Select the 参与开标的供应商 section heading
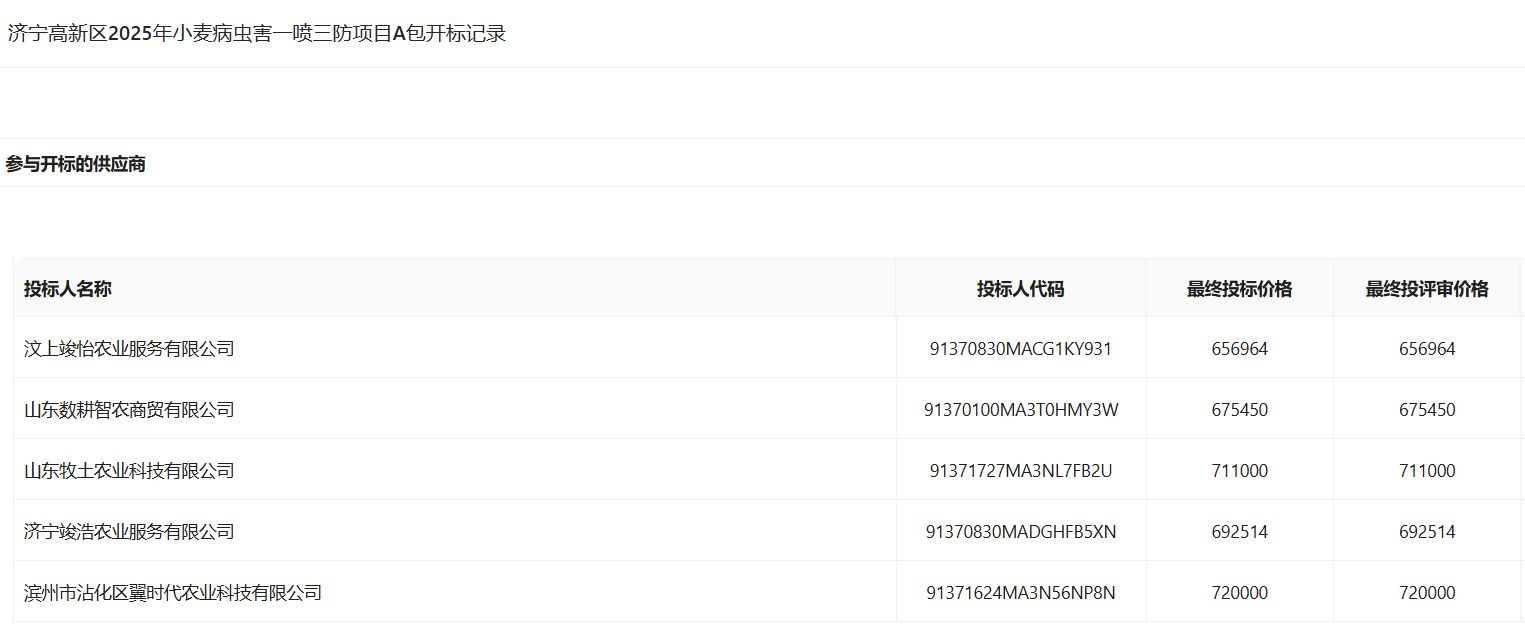This screenshot has height=635, width=1525. (x=76, y=164)
